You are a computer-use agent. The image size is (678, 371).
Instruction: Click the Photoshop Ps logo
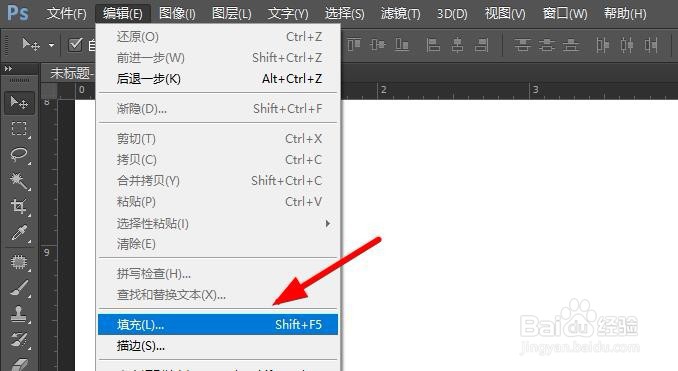[18, 13]
